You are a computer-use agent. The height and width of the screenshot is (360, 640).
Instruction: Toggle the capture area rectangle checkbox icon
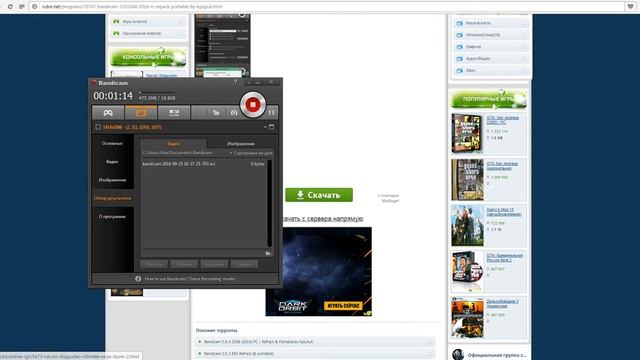tap(98, 127)
